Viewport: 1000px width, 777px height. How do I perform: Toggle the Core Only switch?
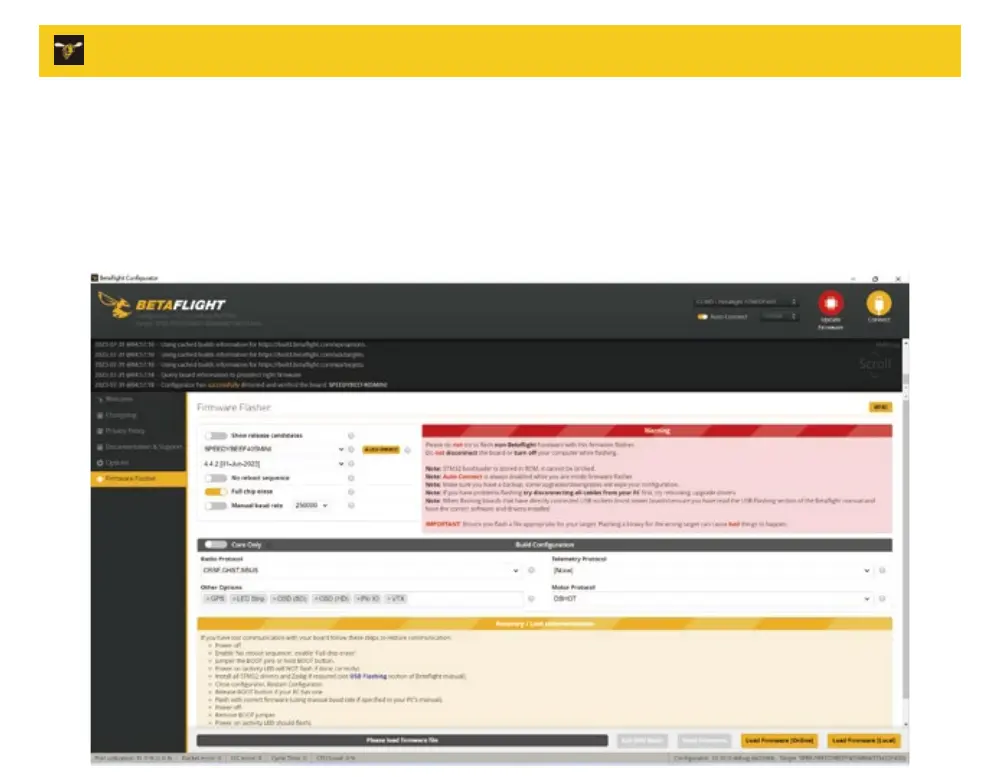(216, 545)
